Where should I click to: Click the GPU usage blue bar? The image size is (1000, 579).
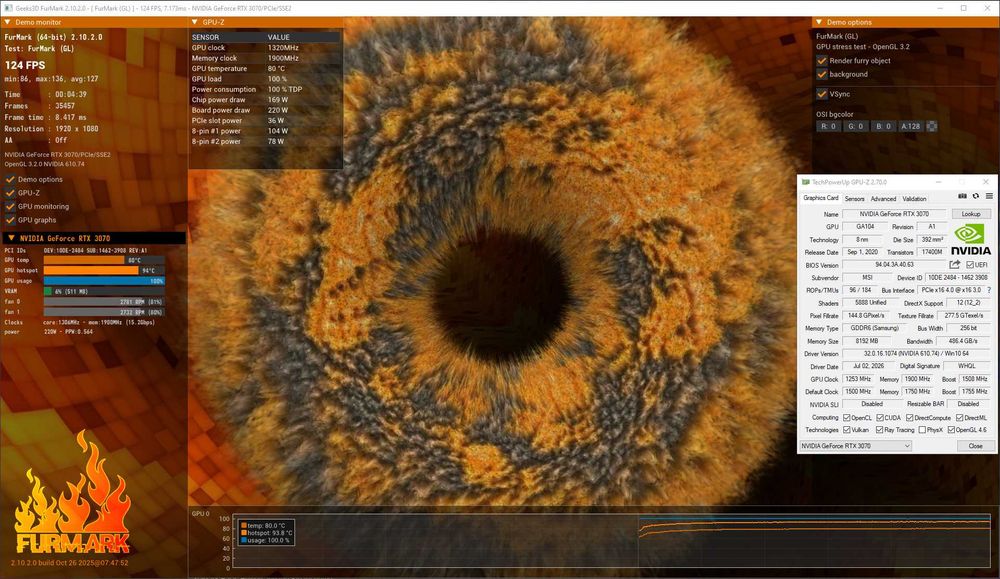point(104,281)
